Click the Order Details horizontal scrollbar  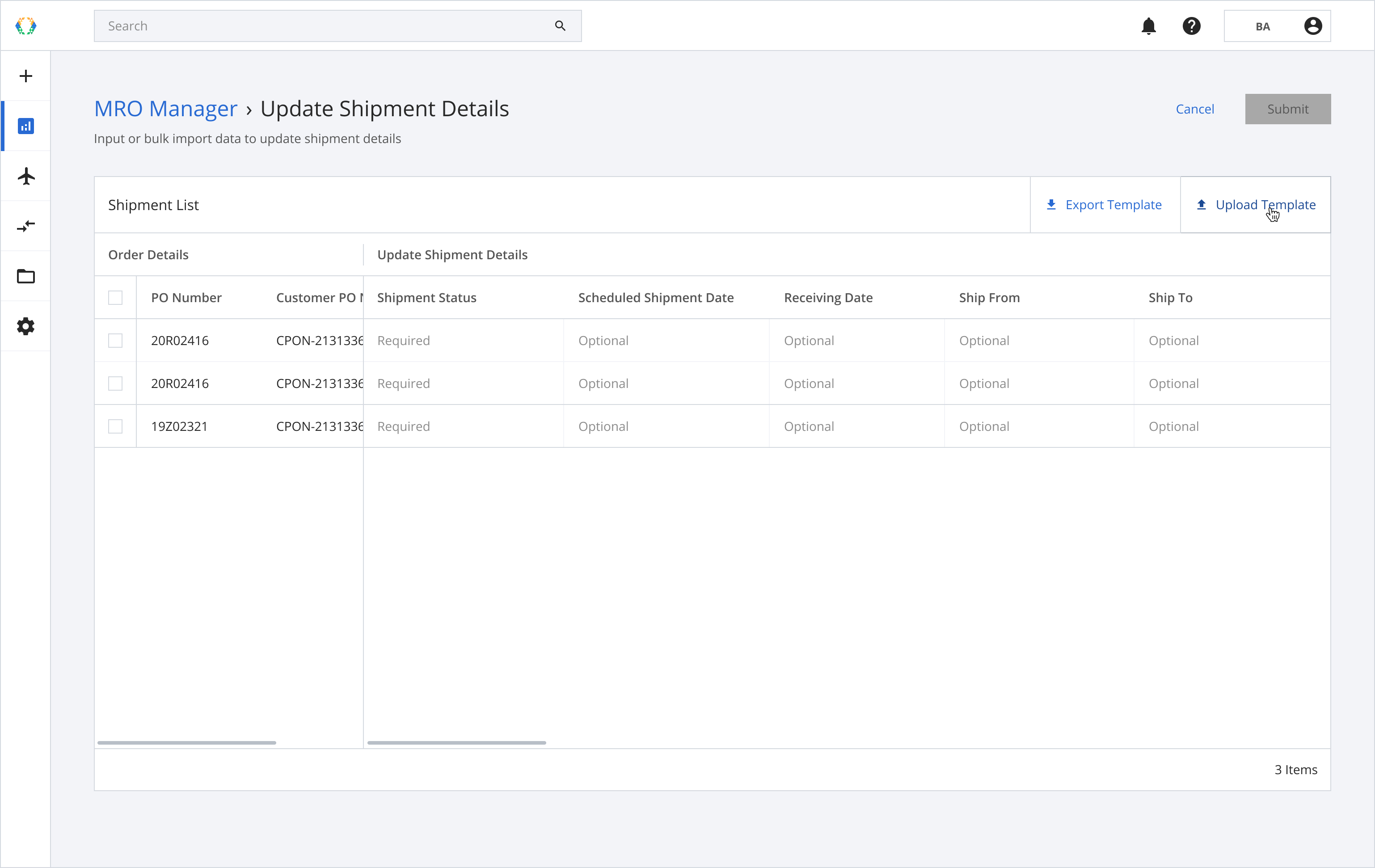click(x=187, y=742)
